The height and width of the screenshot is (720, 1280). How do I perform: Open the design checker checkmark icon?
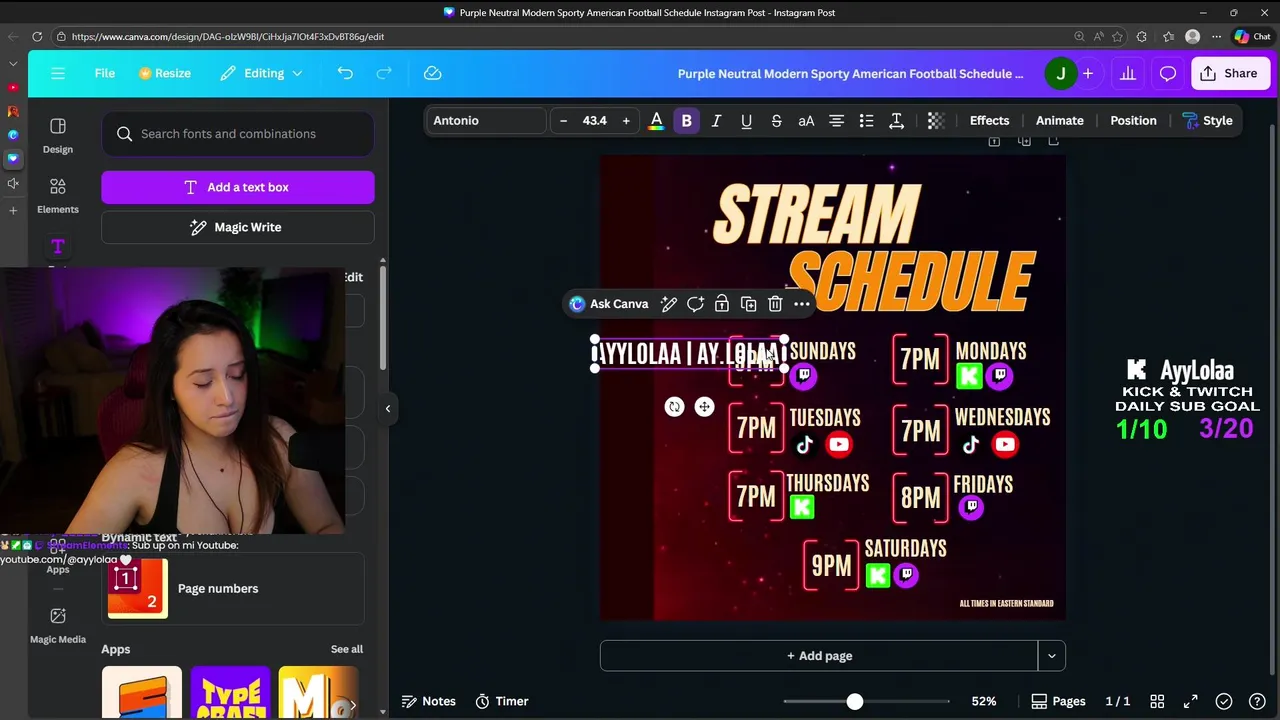tap(1224, 701)
